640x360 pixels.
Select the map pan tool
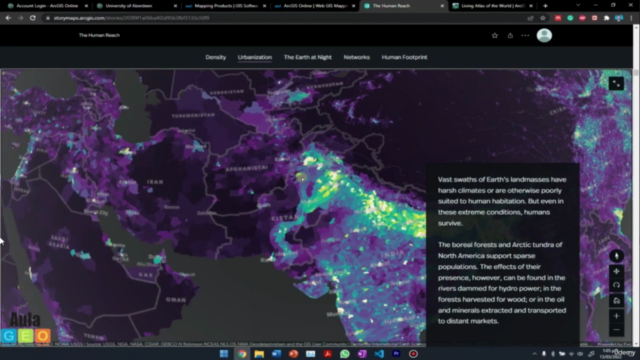(616, 271)
